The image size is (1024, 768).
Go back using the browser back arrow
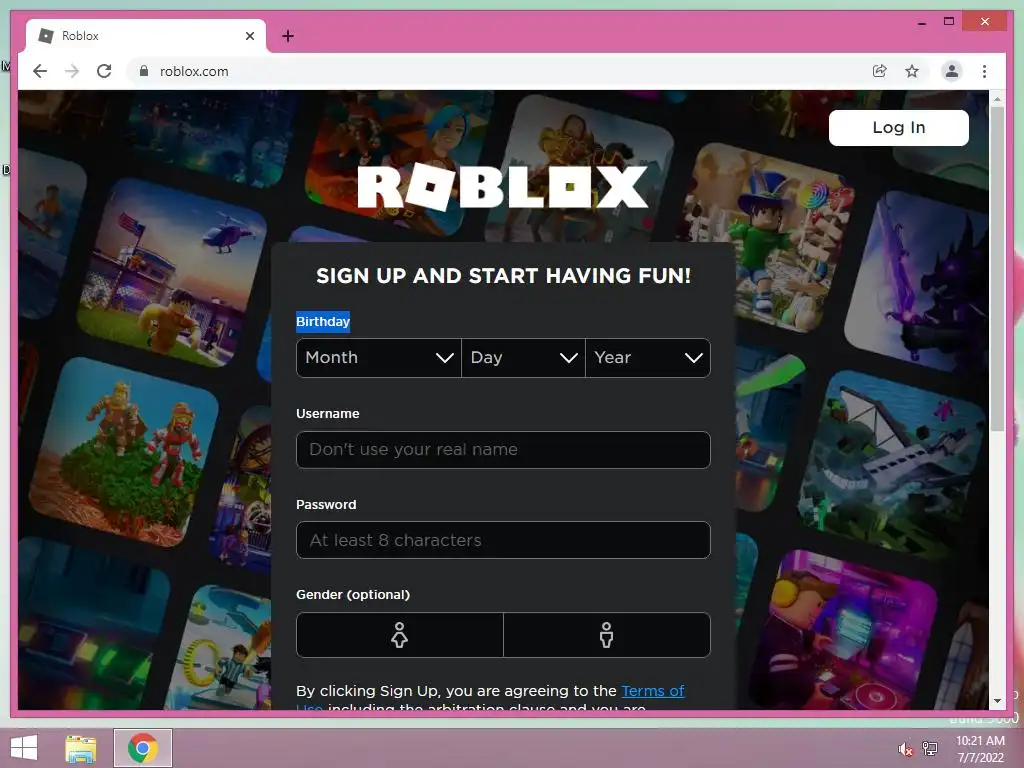tap(40, 71)
